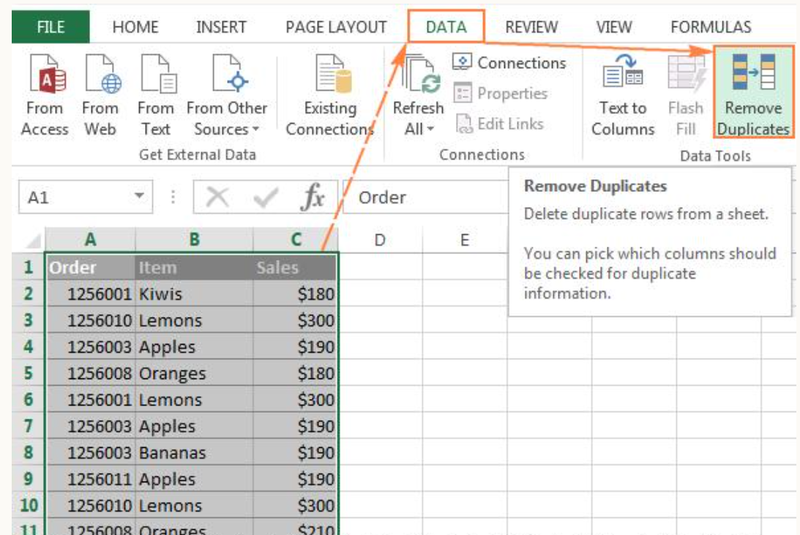Image resolution: width=800 pixels, height=535 pixels.
Task: Switch to the REVIEW tab
Action: pyautogui.click(x=532, y=27)
